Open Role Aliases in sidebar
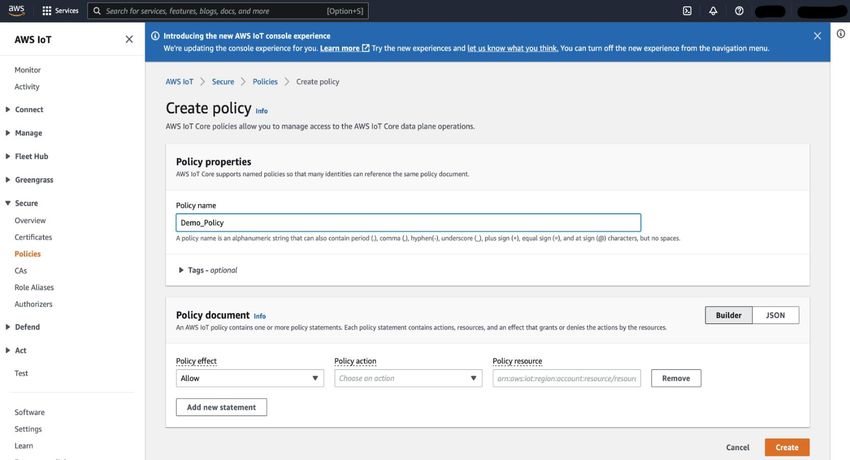The height and width of the screenshot is (460, 850). point(34,287)
